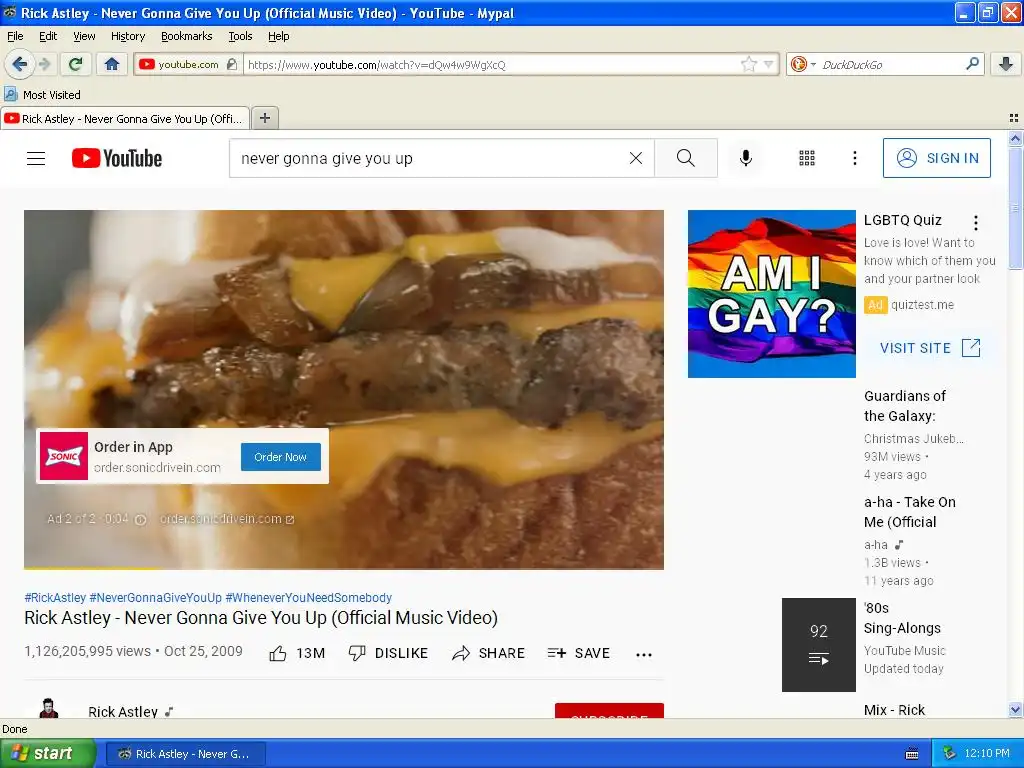
Task: Open the browser downloads arrow icon
Action: click(1006, 64)
